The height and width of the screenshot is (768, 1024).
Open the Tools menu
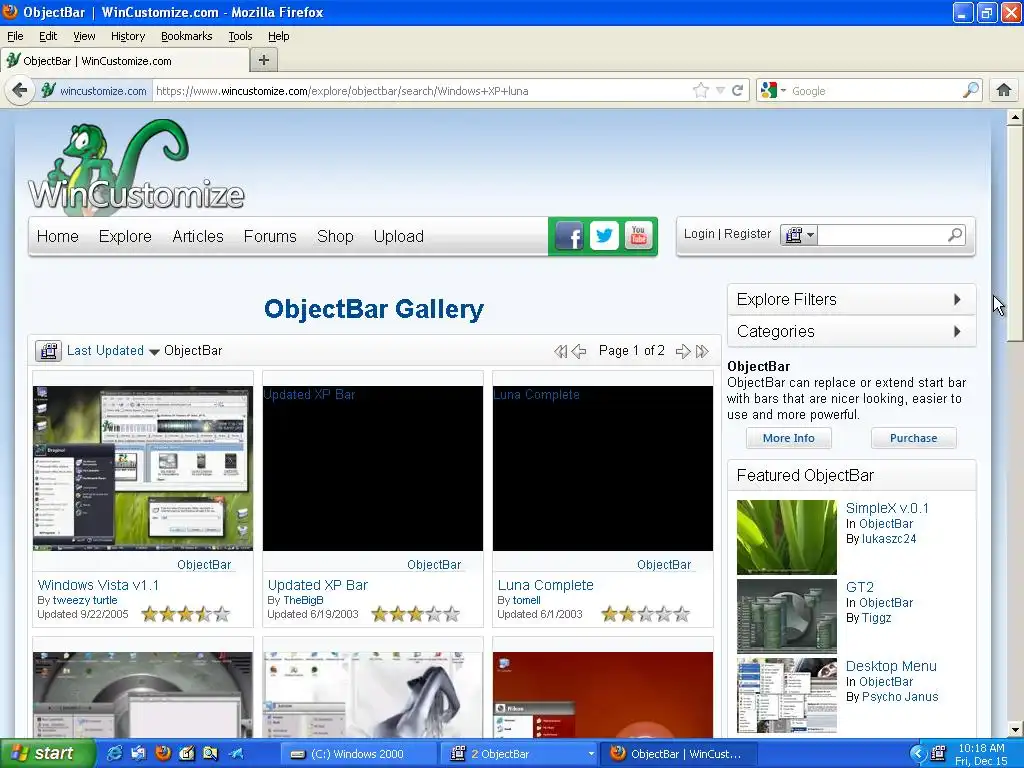(240, 36)
